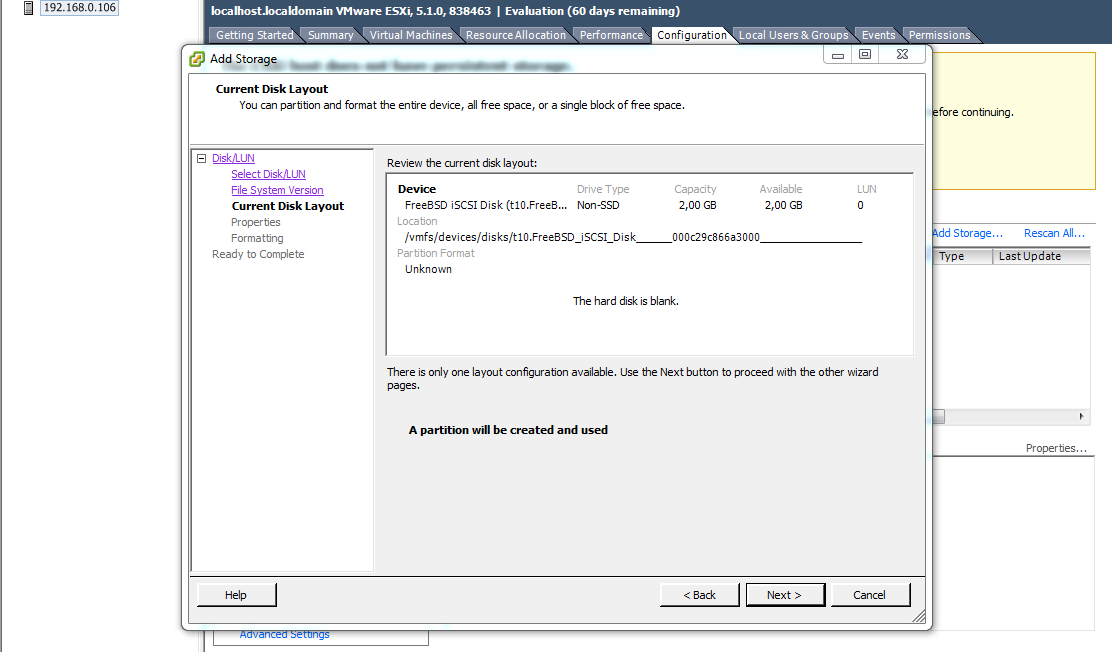1112x652 pixels.
Task: Close the Add Storage dialog
Action: [x=902, y=55]
